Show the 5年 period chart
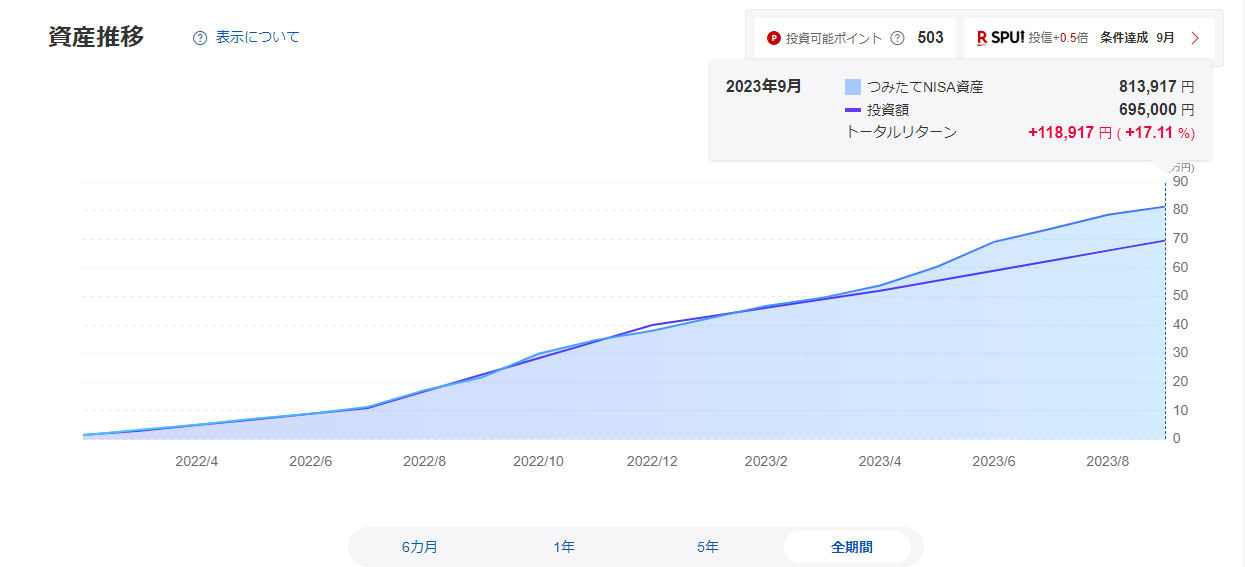Viewport: 1245px width, 567px height. (x=708, y=547)
